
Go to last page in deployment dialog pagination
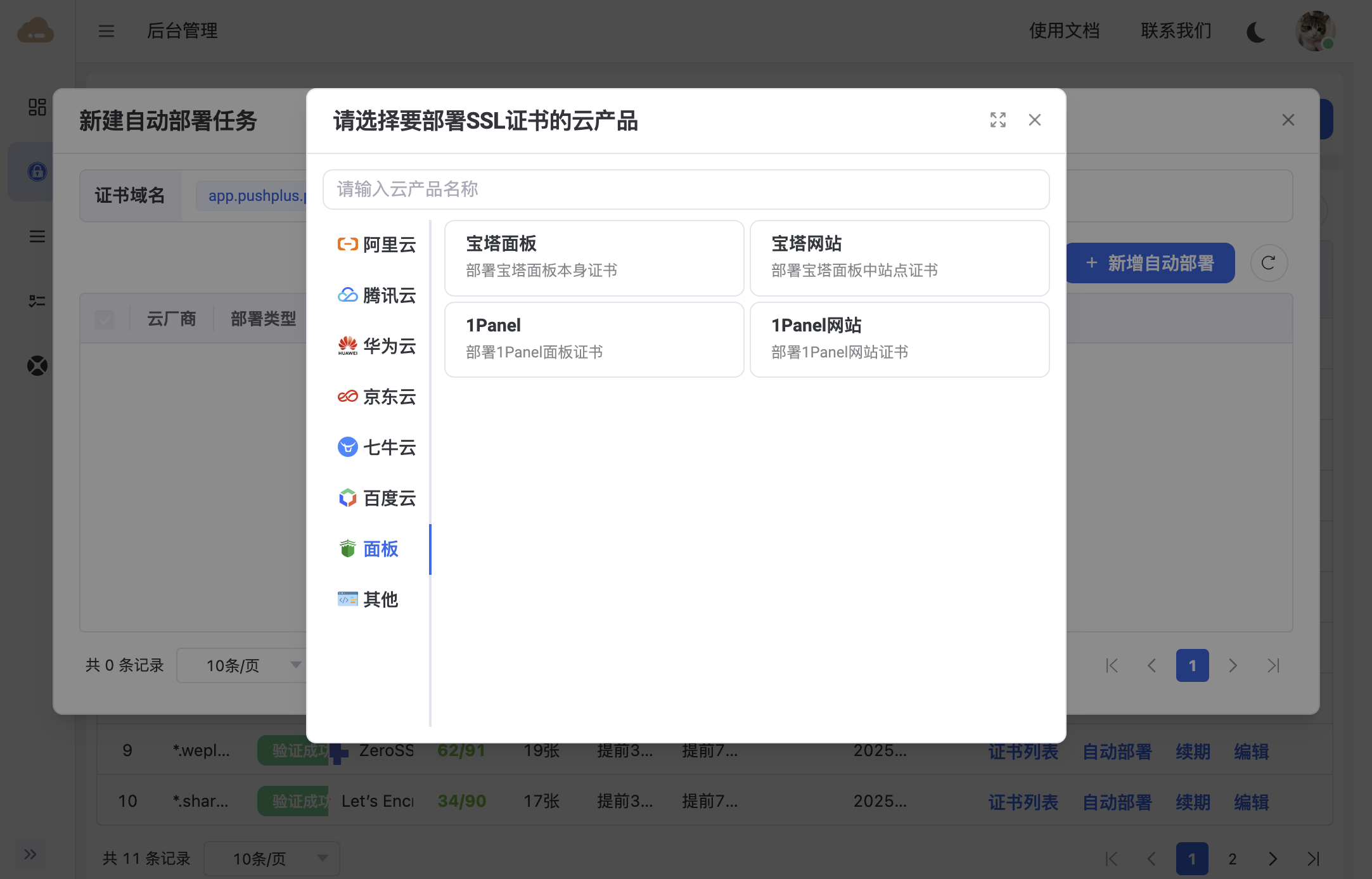[1273, 665]
